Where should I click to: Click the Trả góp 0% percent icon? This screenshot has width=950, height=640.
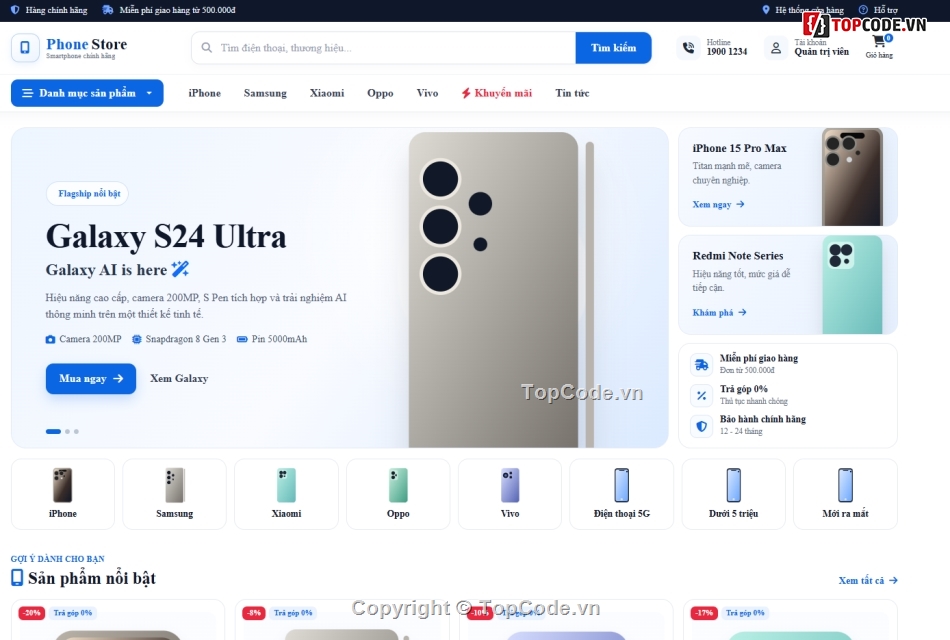click(702, 395)
